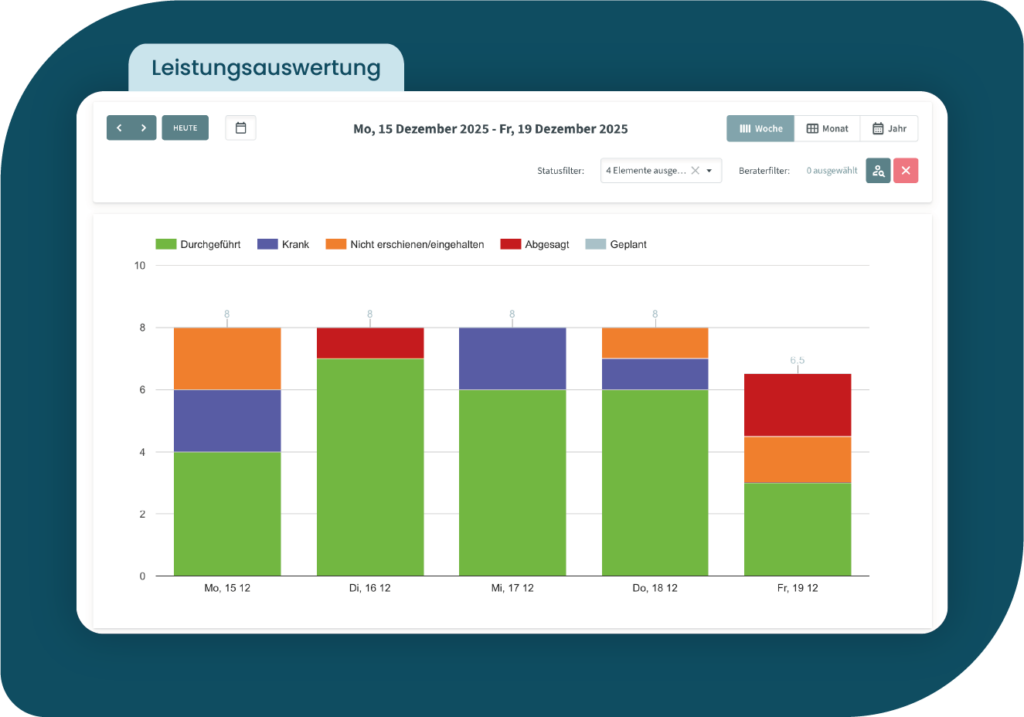Switch to Monat view
Screen dimensions: 1024x717
[827, 129]
